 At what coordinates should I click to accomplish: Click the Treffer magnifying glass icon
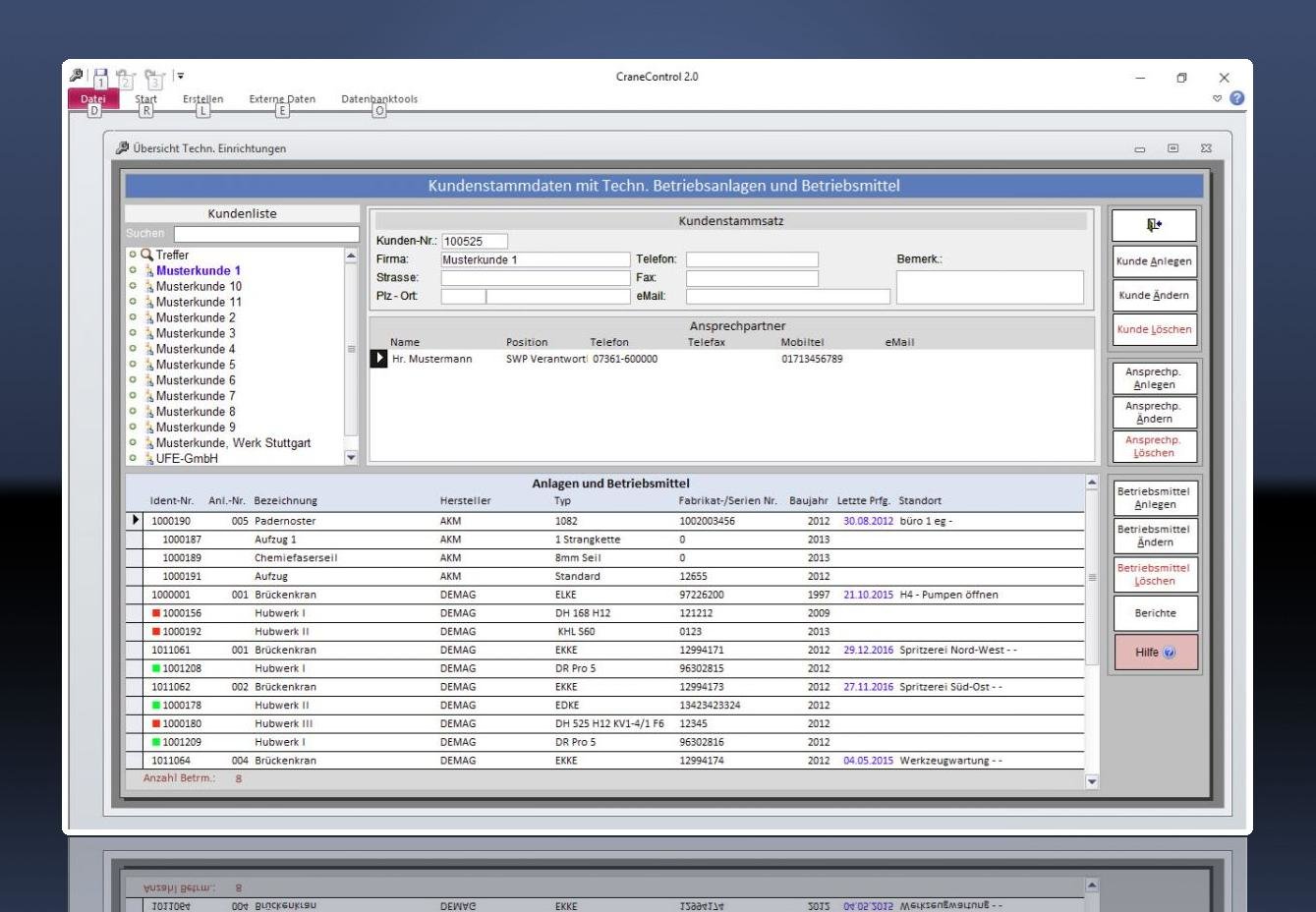(x=147, y=255)
